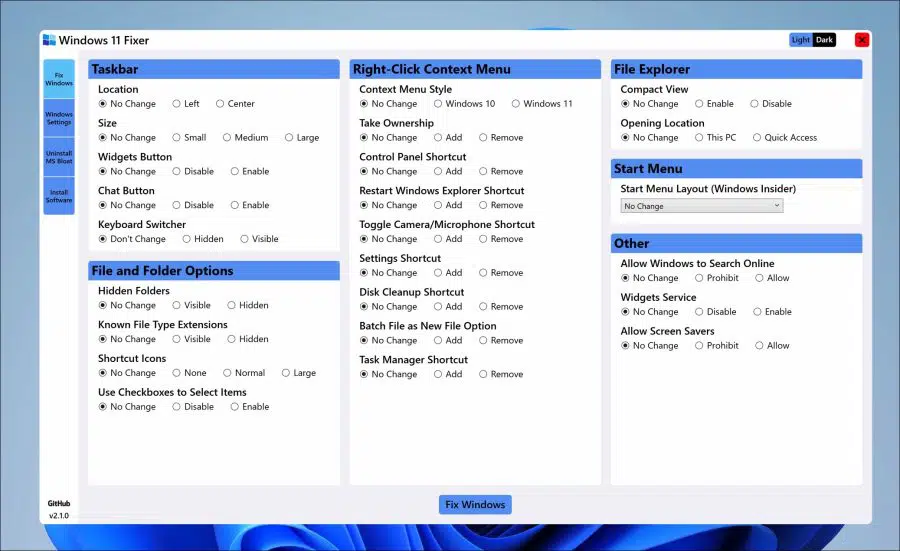Click the Fix Windows button
This screenshot has height=551, width=900.
pyautogui.click(x=475, y=505)
